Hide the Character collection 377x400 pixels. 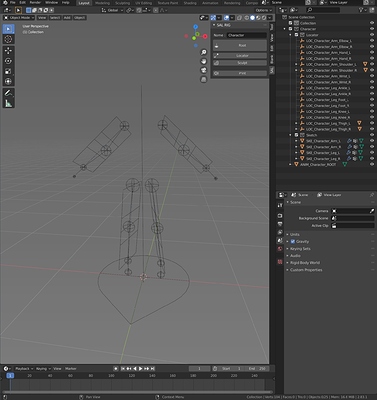372,29
